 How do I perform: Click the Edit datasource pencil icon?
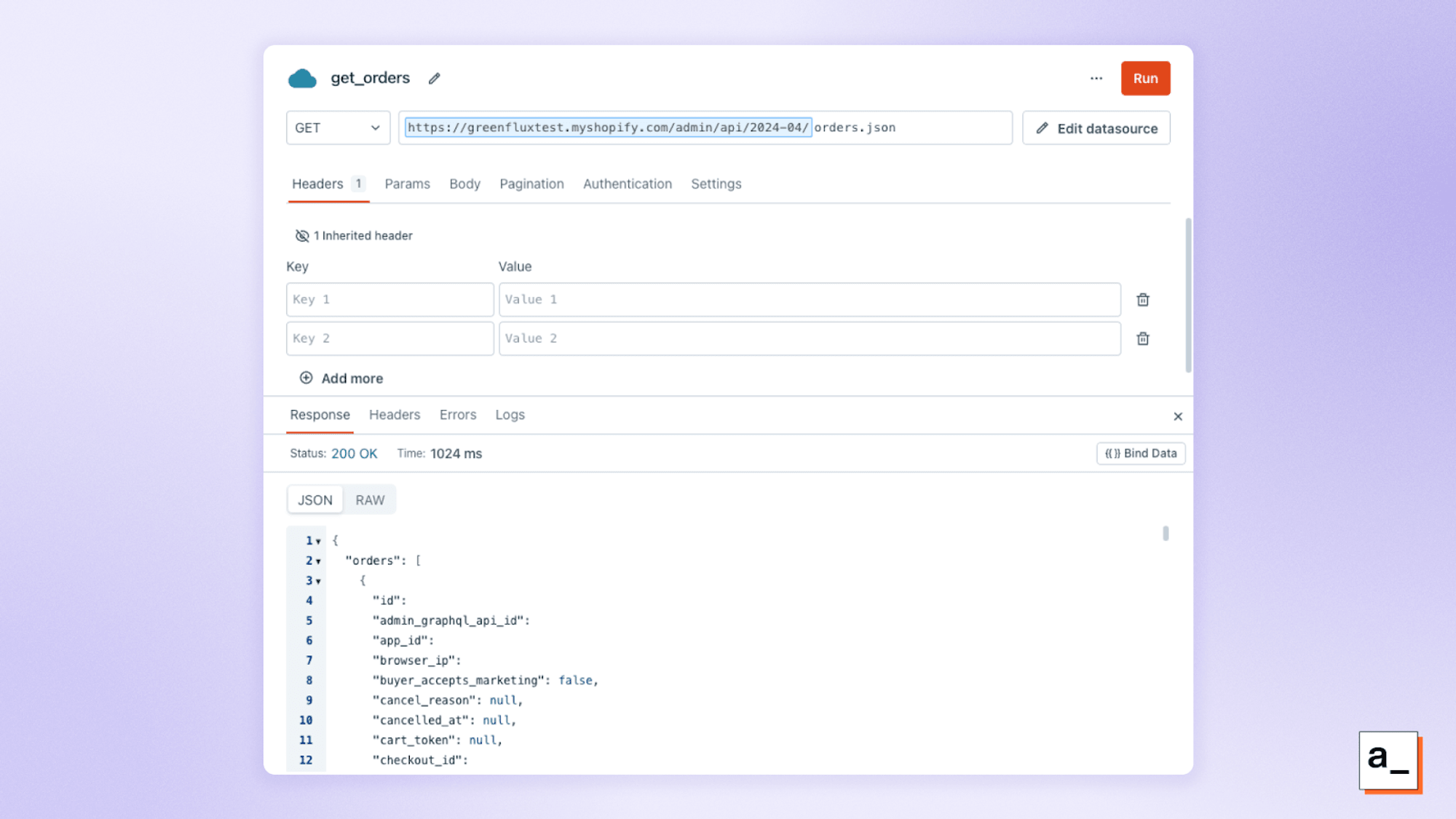(1044, 127)
